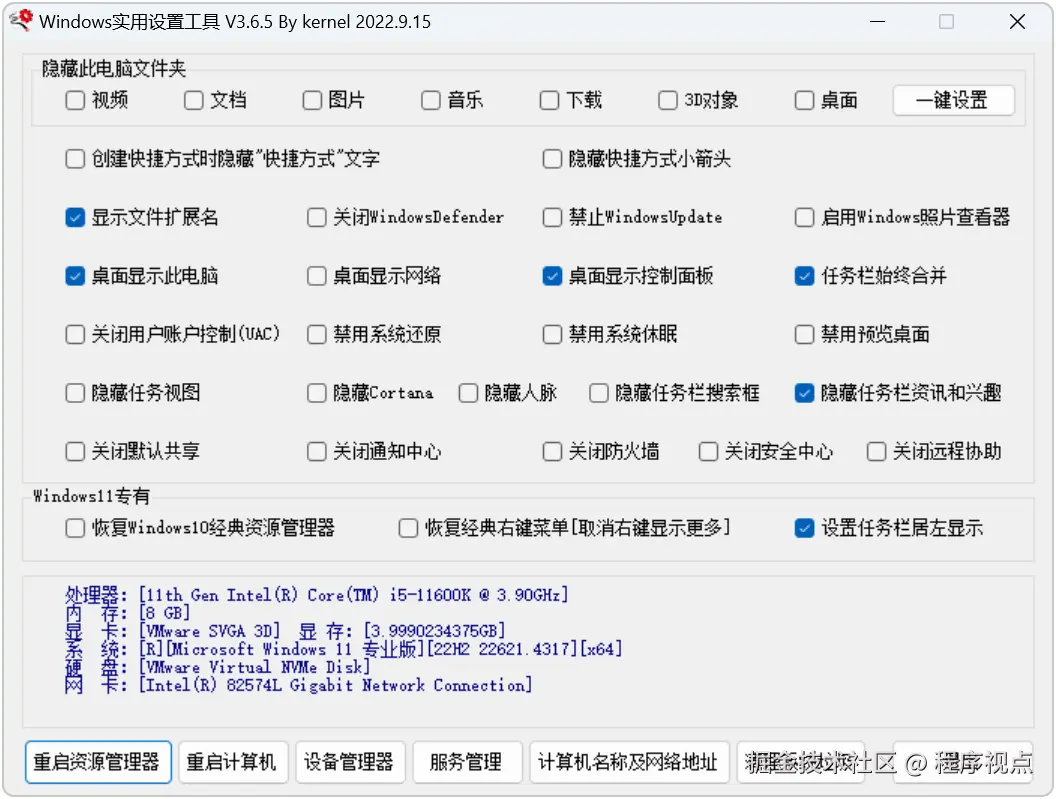
Task: Open 设备管理器 via its button
Action: (350, 763)
